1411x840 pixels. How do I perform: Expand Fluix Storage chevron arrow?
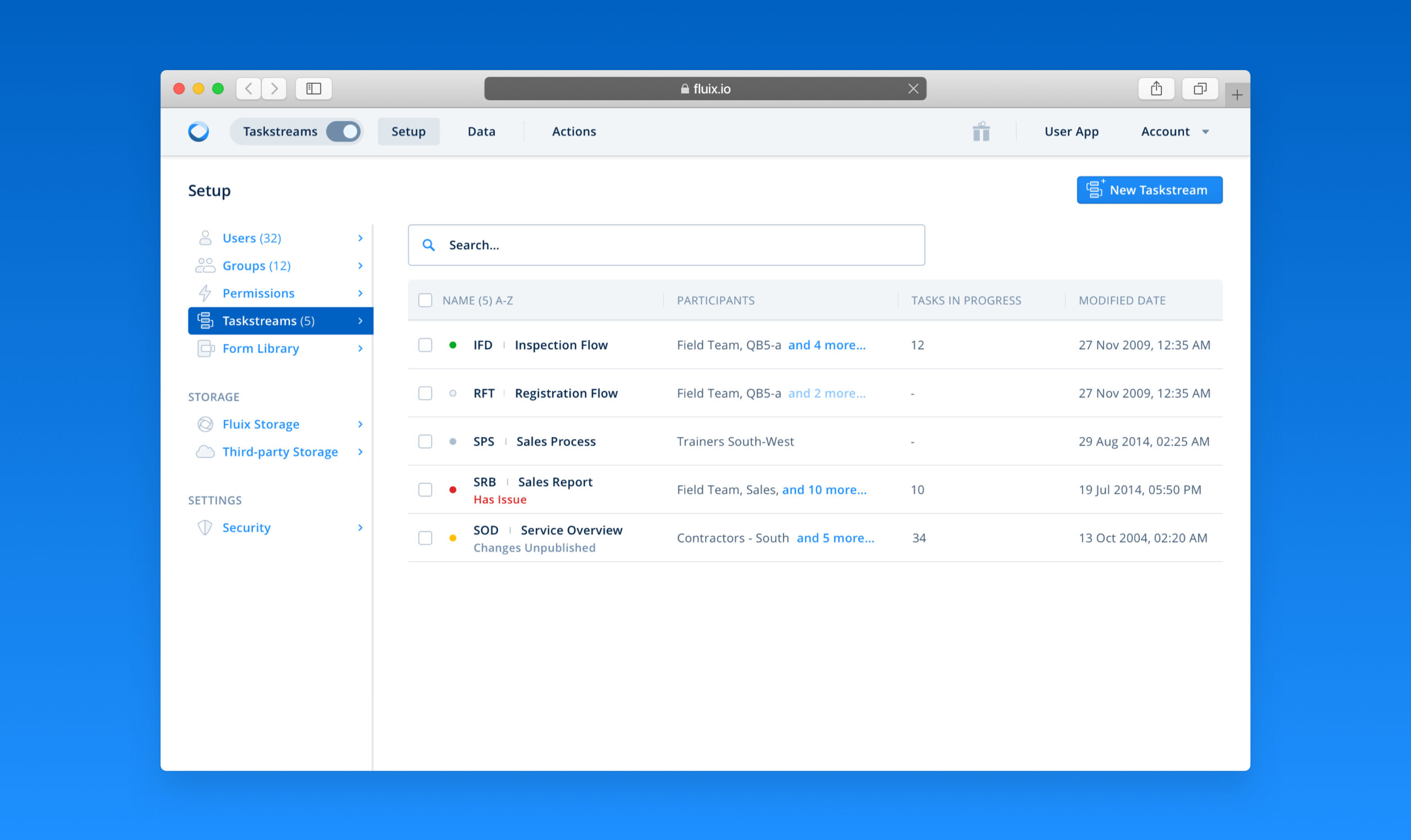coord(360,424)
